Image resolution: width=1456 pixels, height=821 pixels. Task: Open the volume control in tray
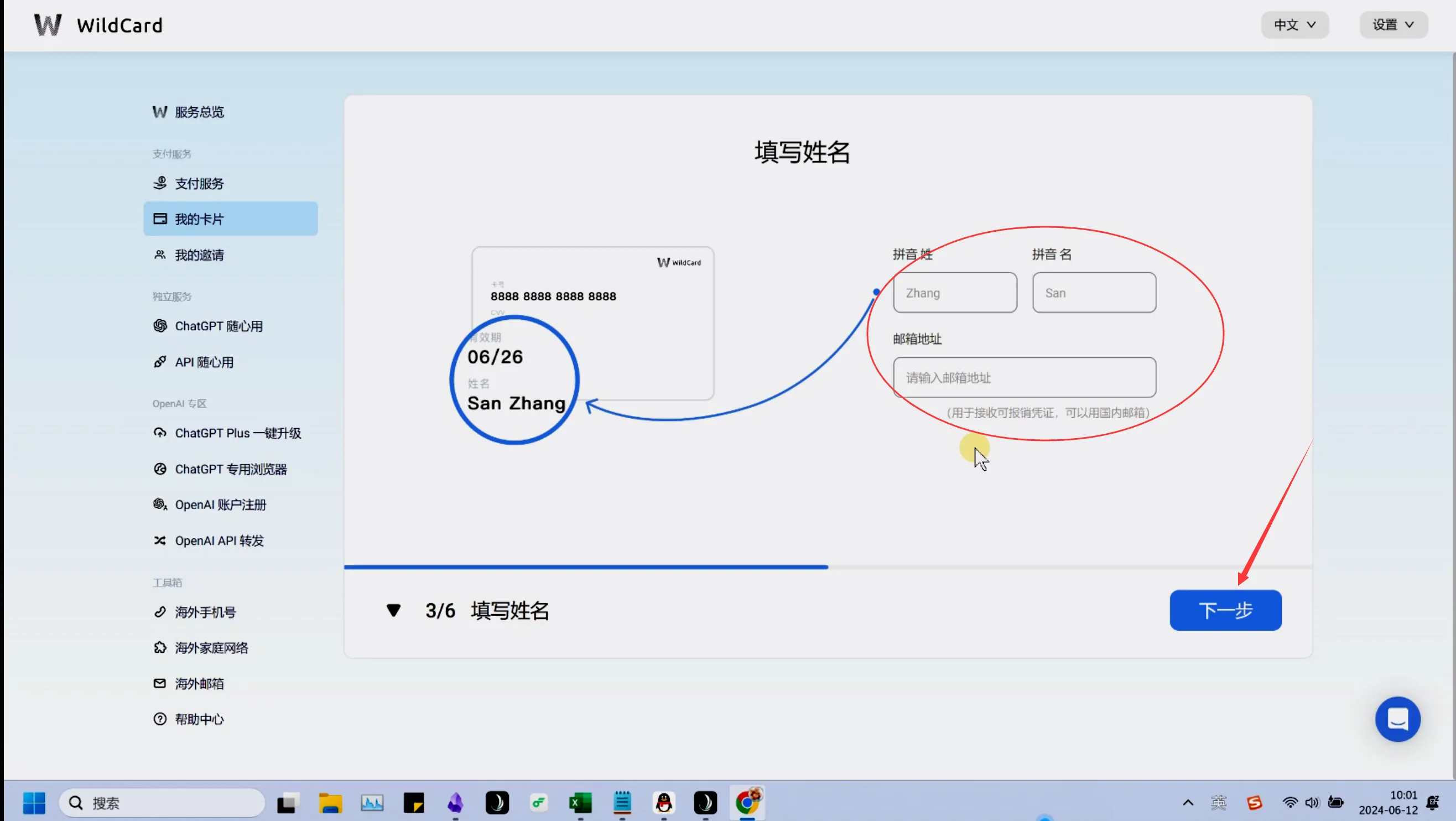[x=1312, y=803]
